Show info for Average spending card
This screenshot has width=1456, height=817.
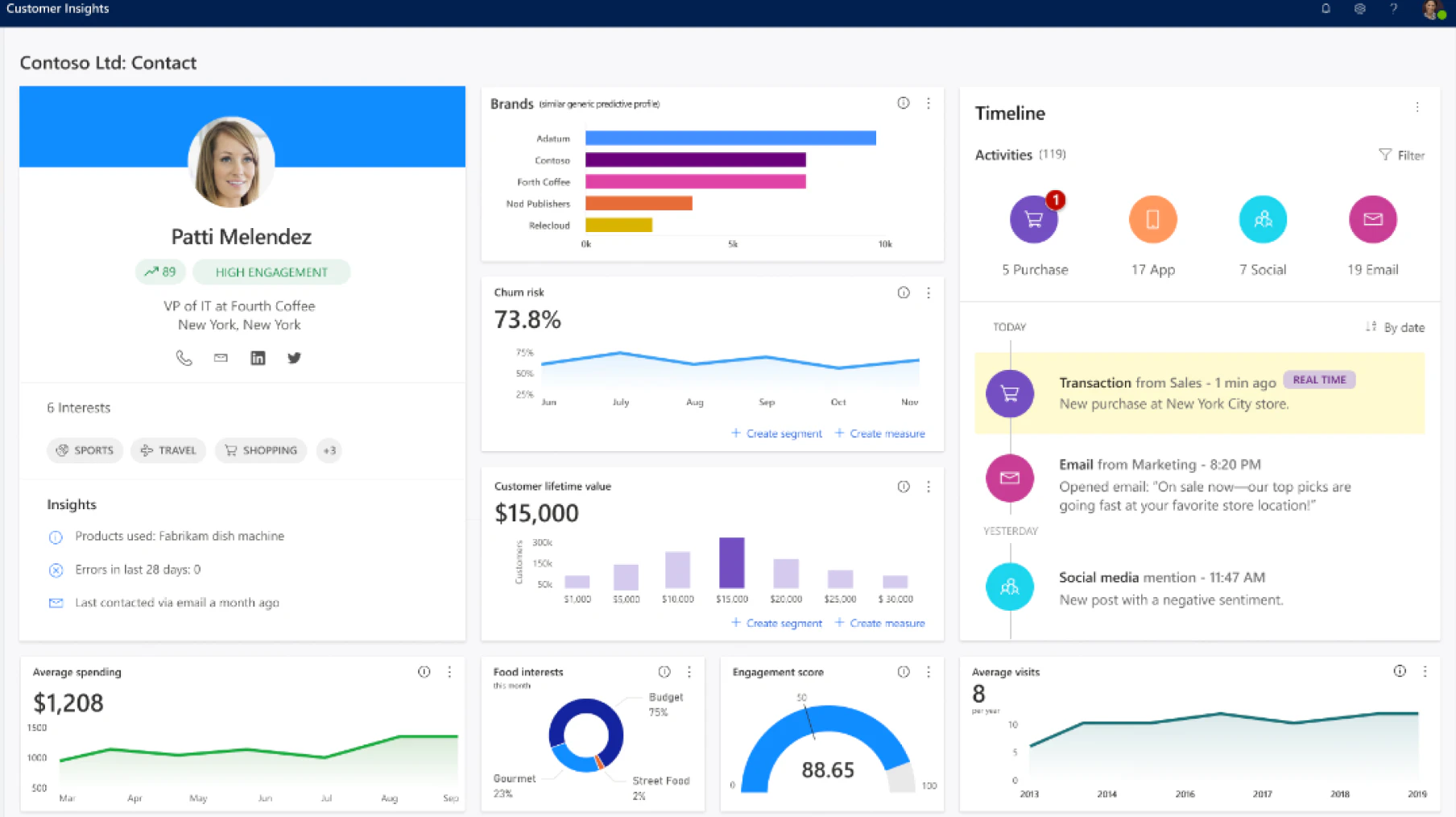point(424,671)
